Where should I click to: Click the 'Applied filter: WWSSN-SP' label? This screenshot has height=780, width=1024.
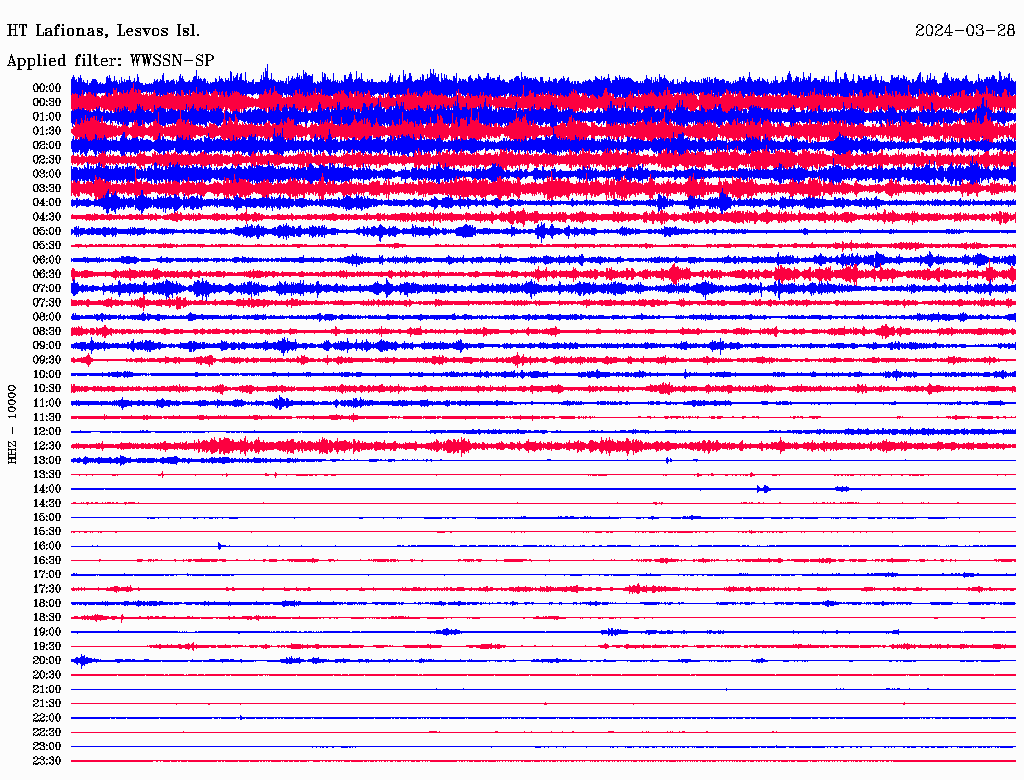pyautogui.click(x=110, y=61)
